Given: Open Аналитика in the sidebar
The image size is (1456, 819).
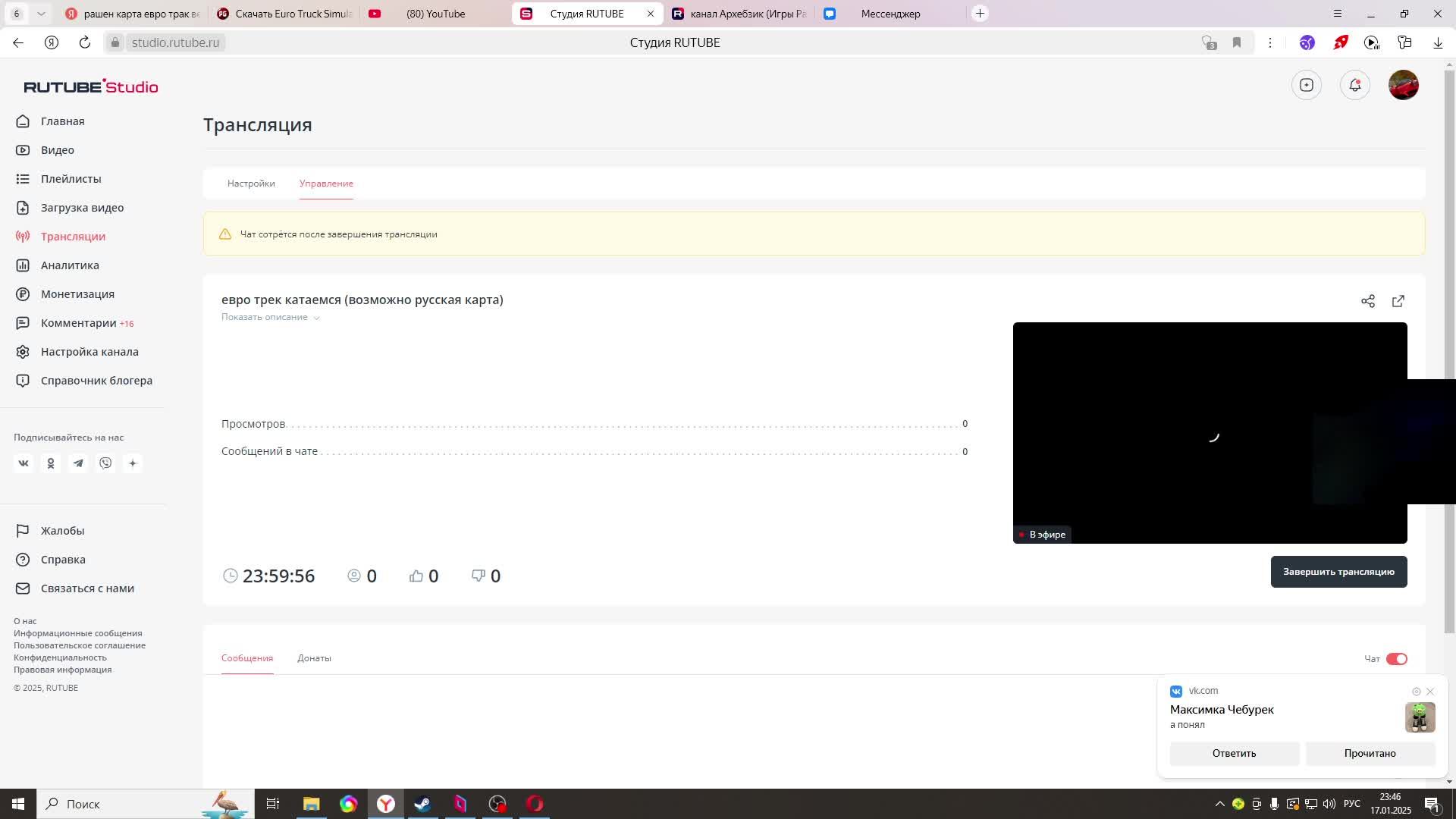Looking at the screenshot, I should [70, 265].
